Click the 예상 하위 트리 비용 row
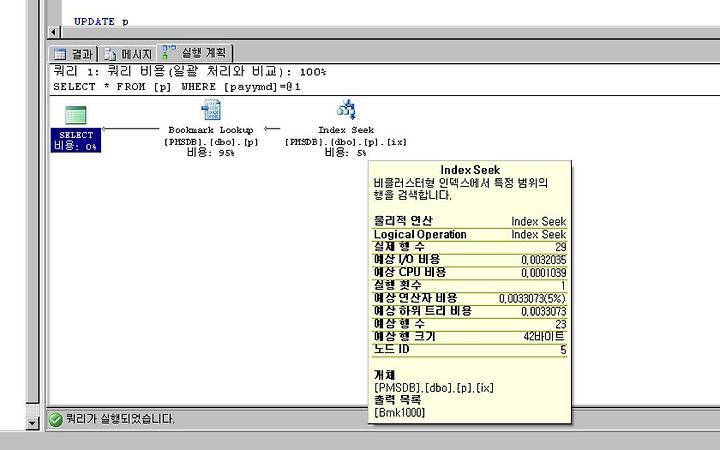720x450 pixels. click(470, 311)
